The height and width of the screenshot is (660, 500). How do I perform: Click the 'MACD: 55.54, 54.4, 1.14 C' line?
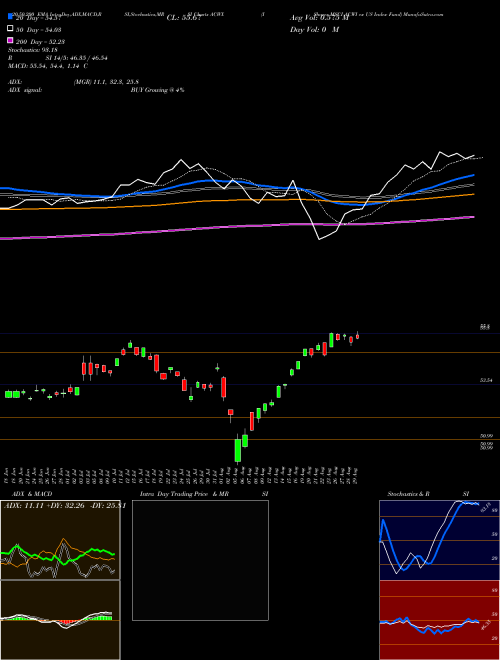48,66
